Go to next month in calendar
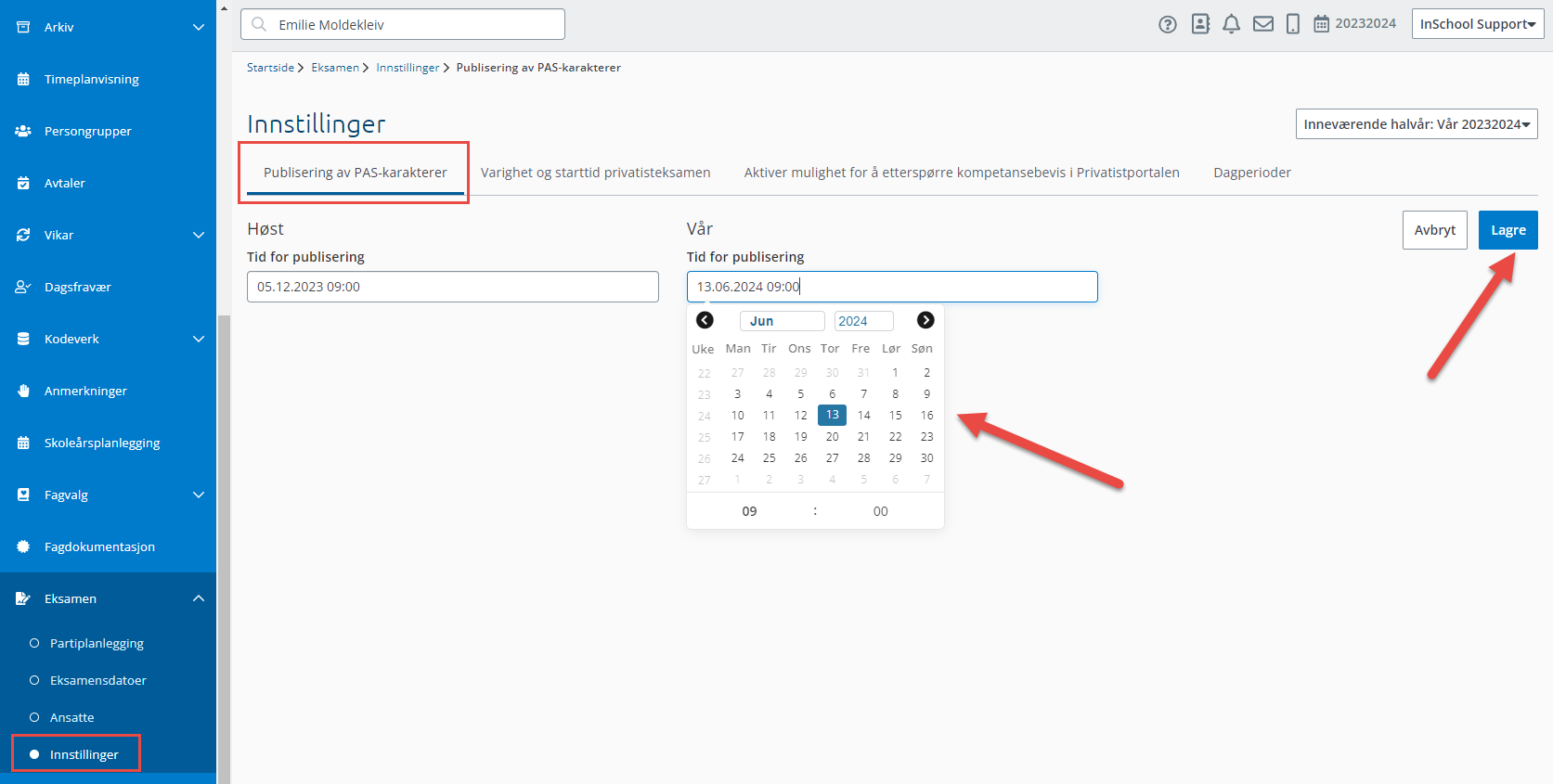The width and height of the screenshot is (1553, 784). point(925,320)
